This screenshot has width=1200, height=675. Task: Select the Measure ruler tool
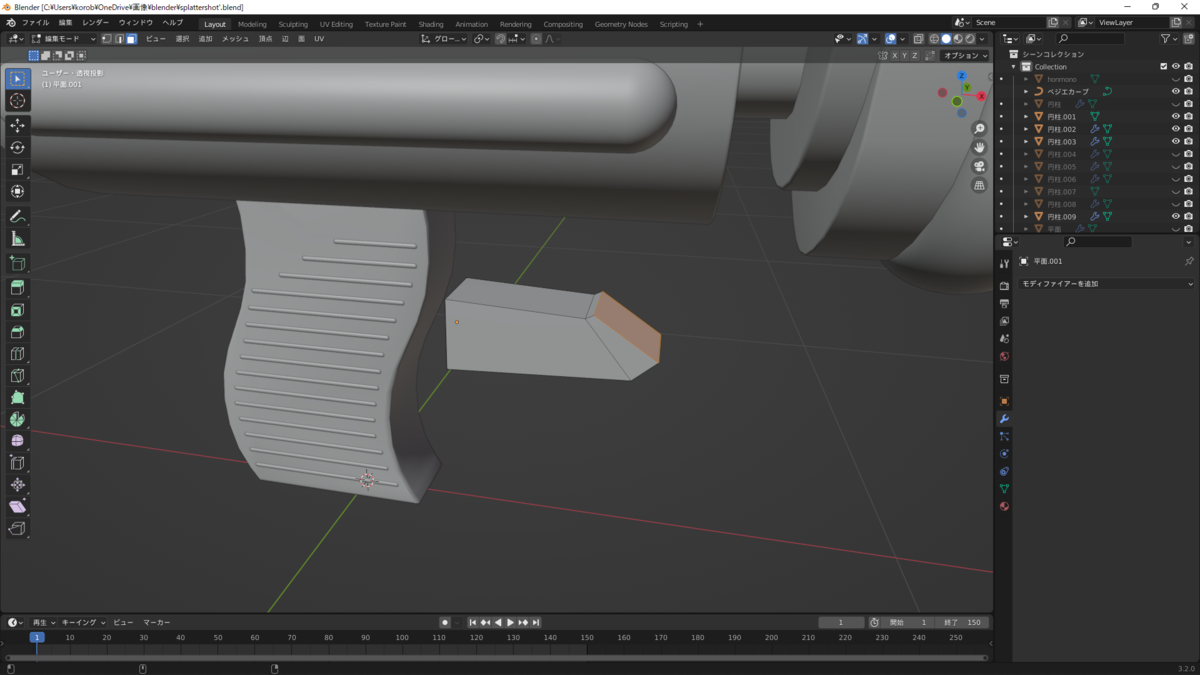[17, 238]
